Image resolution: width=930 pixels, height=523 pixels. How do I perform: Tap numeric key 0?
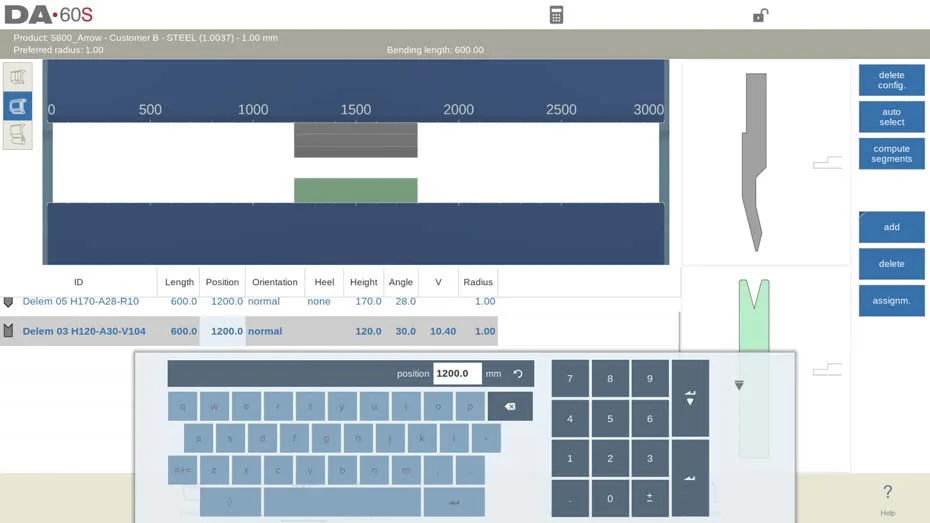point(610,499)
